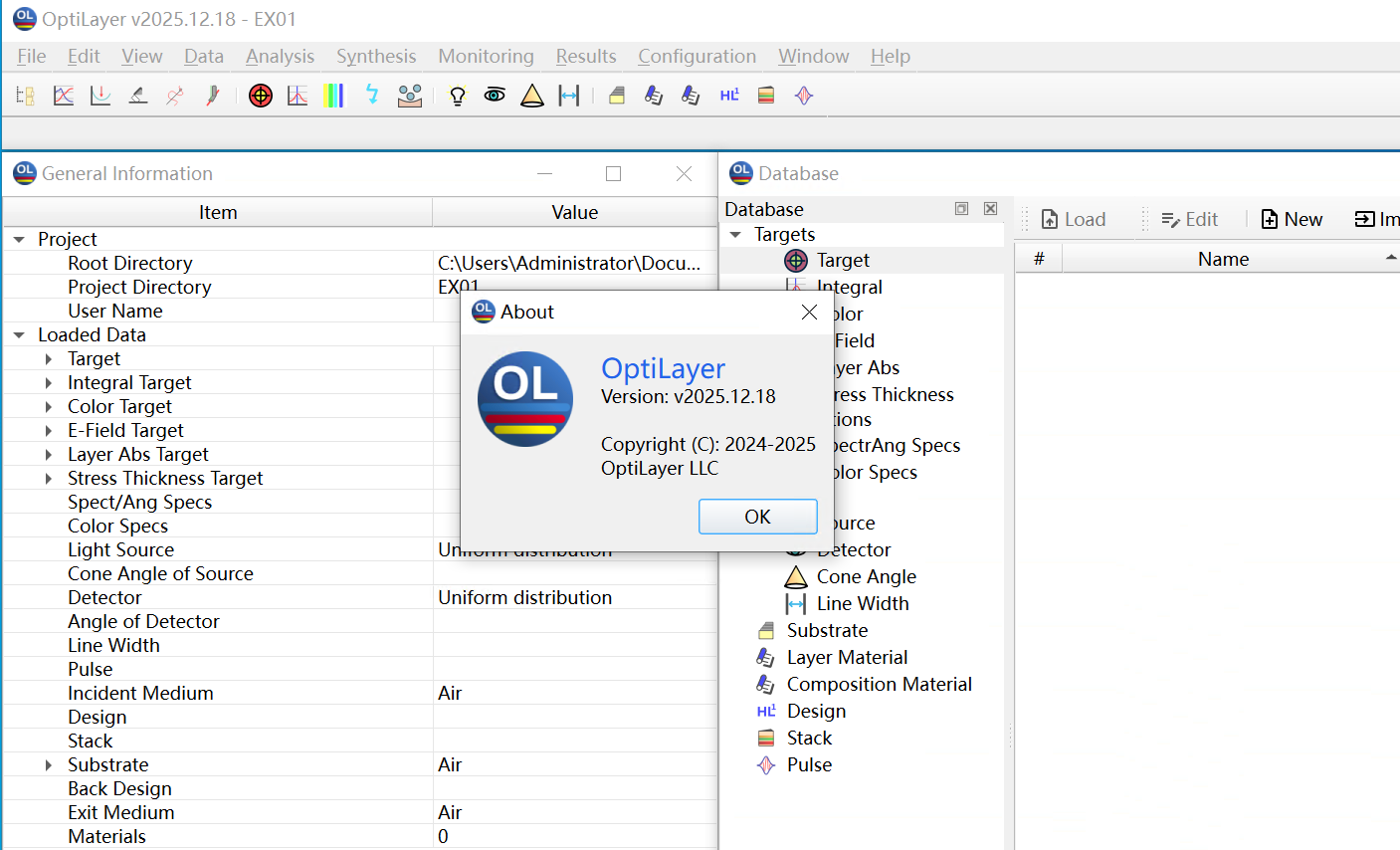Select the blue lightning E-Field toolbar icon
The image size is (1400, 850).
pos(372,96)
